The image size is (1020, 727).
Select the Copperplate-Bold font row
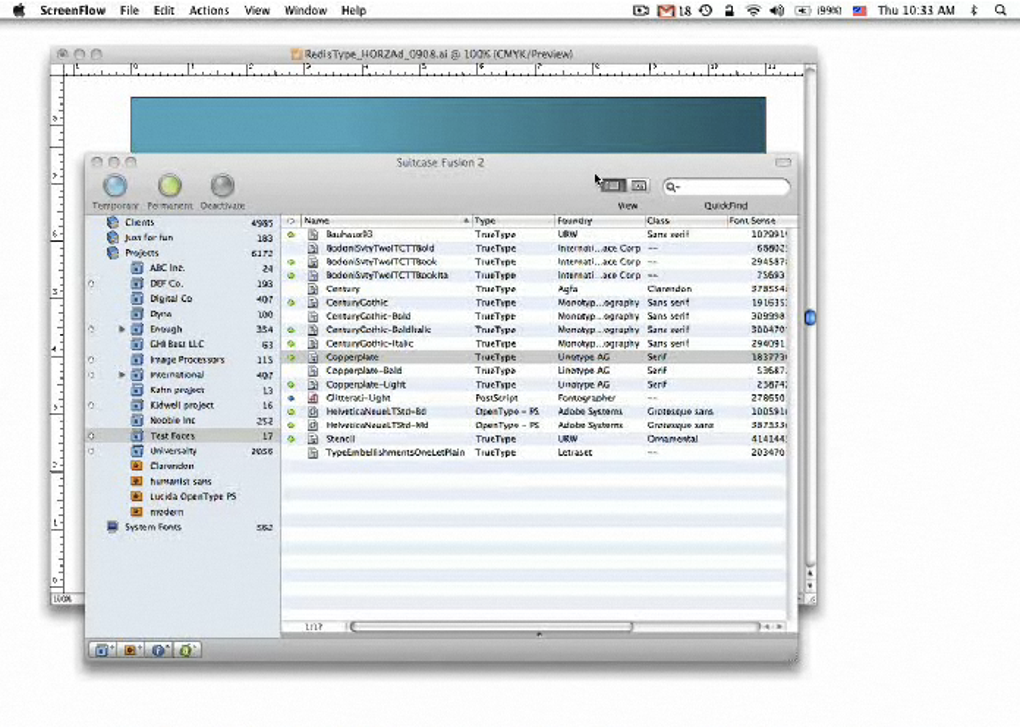point(534,371)
